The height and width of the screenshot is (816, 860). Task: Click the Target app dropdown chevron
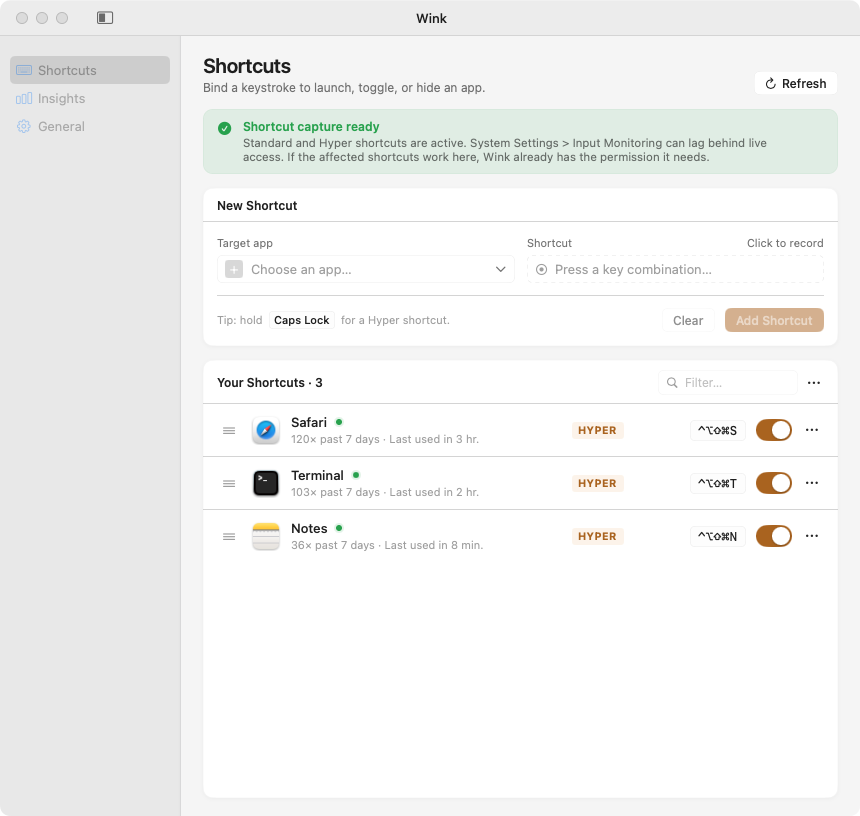[x=500, y=269]
